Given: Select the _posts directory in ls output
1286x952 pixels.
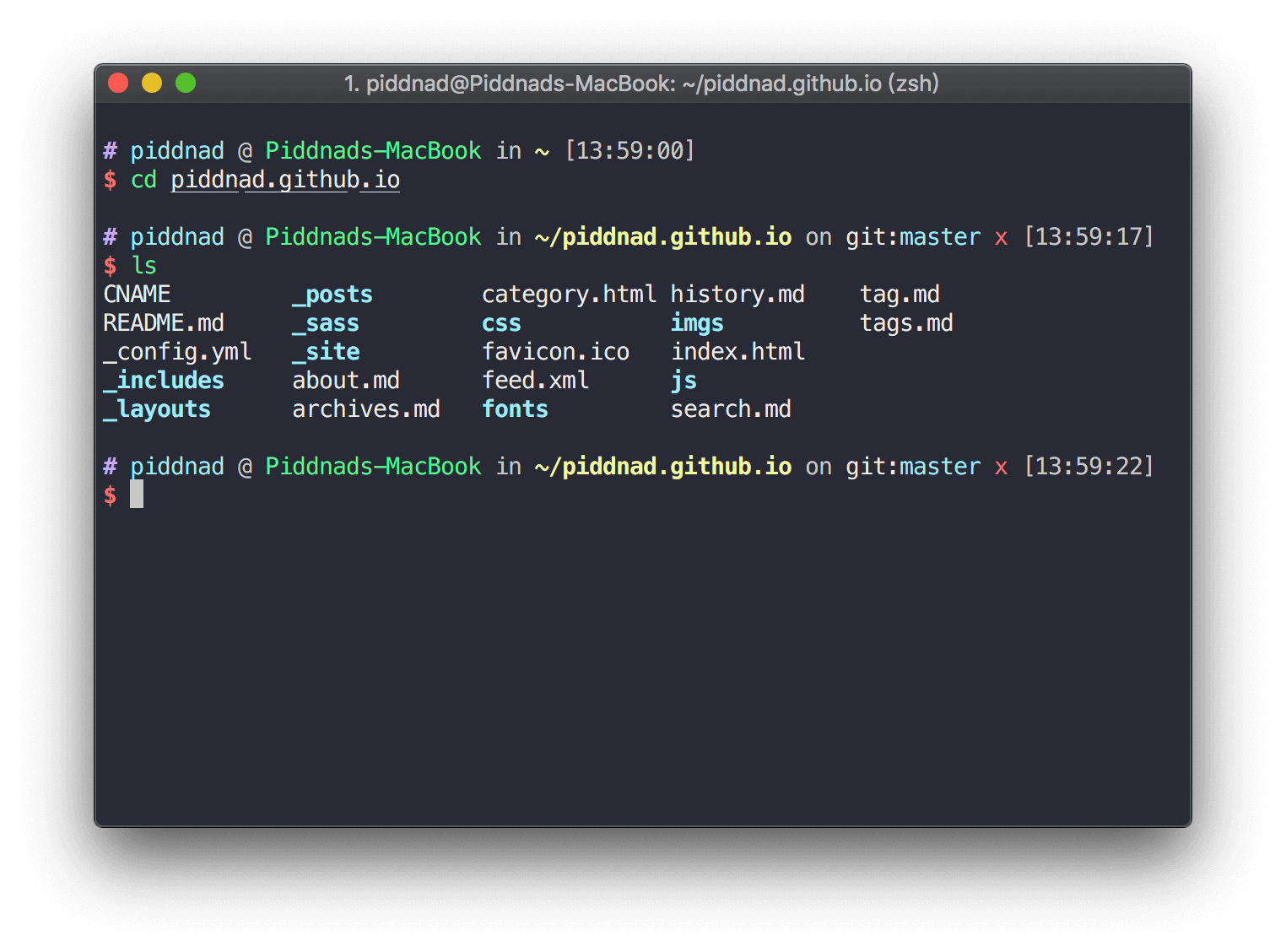Looking at the screenshot, I should click(x=332, y=295).
